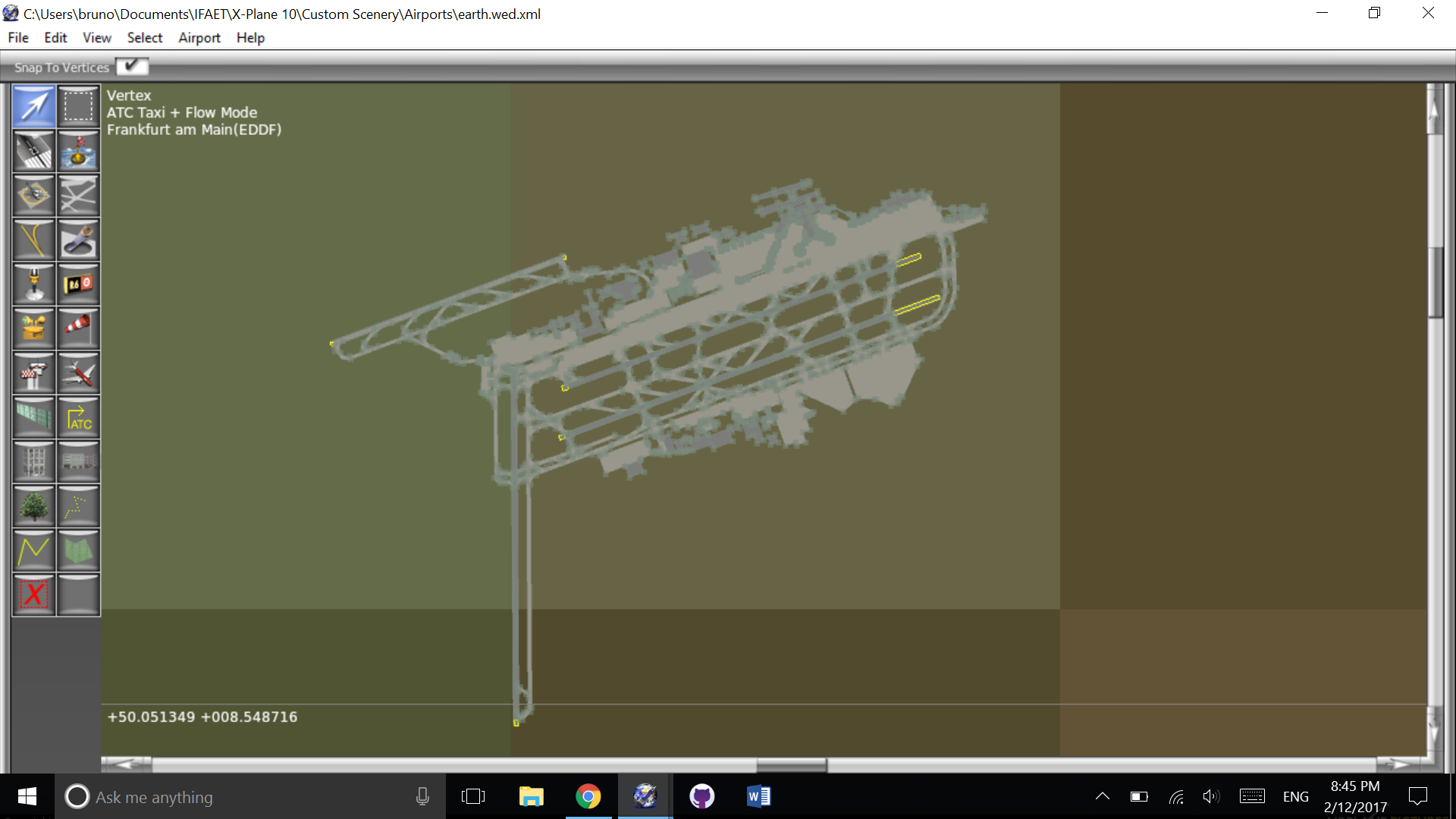This screenshot has height=819, width=1456.
Task: Pick the Forest tree tool
Action: click(x=33, y=507)
